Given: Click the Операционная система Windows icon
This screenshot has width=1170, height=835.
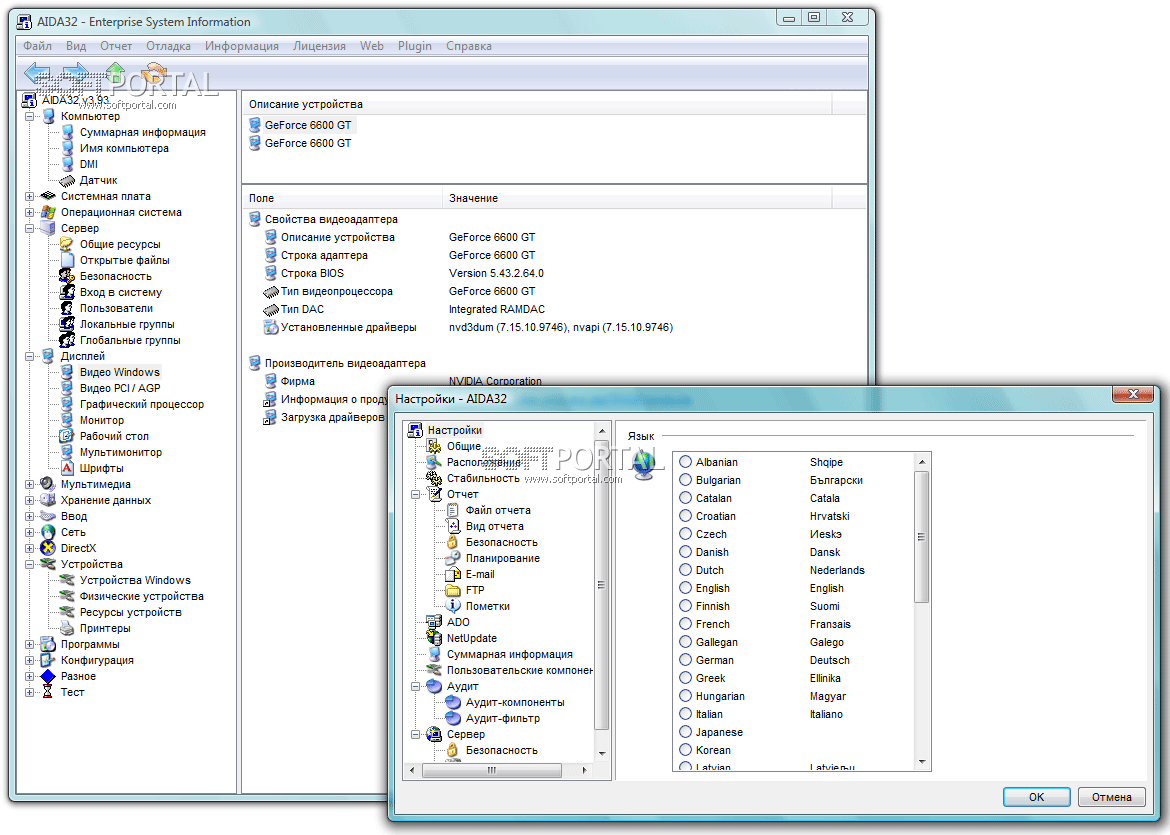Looking at the screenshot, I should point(49,213).
